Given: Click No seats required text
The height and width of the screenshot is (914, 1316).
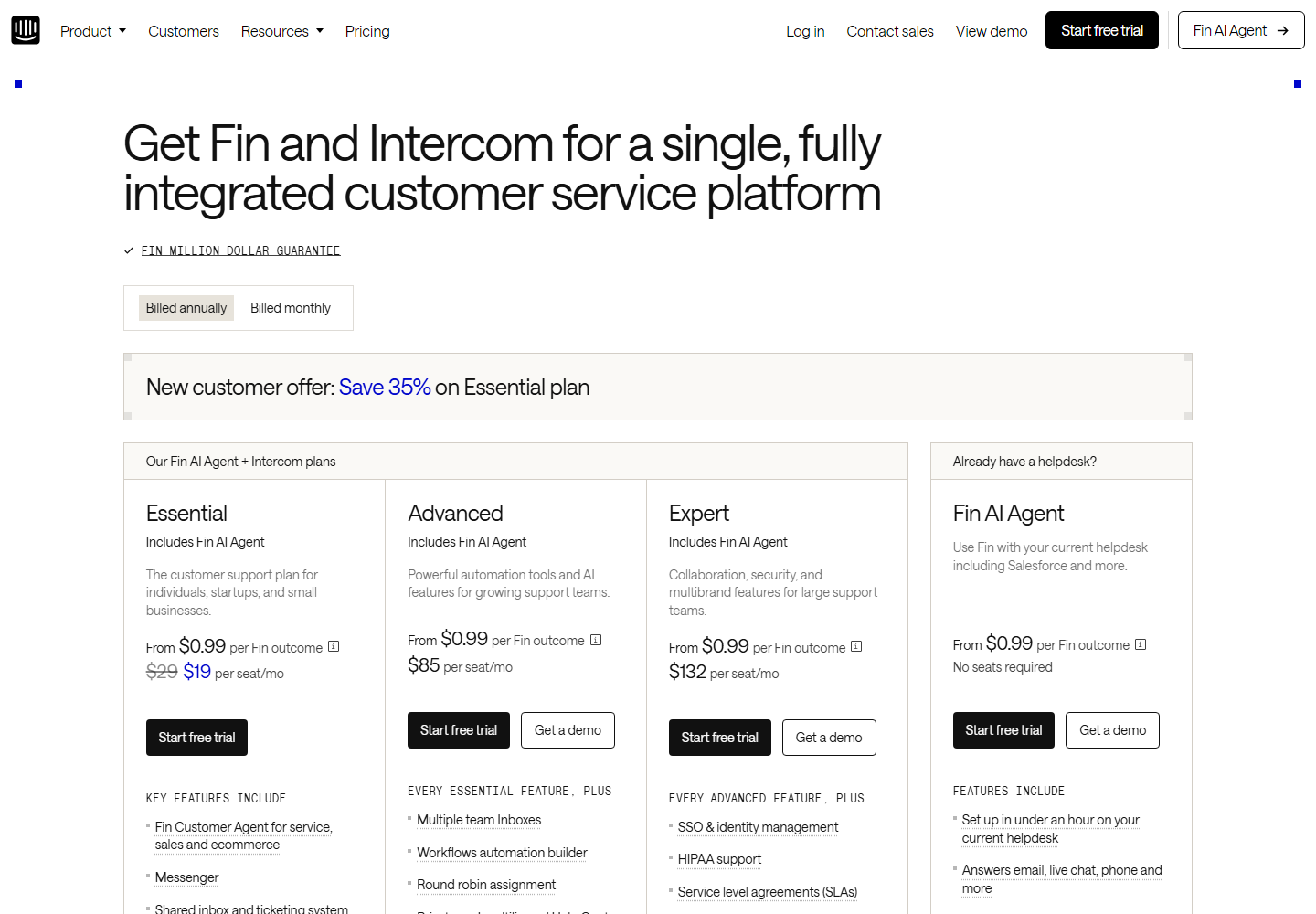Looking at the screenshot, I should [1003, 667].
